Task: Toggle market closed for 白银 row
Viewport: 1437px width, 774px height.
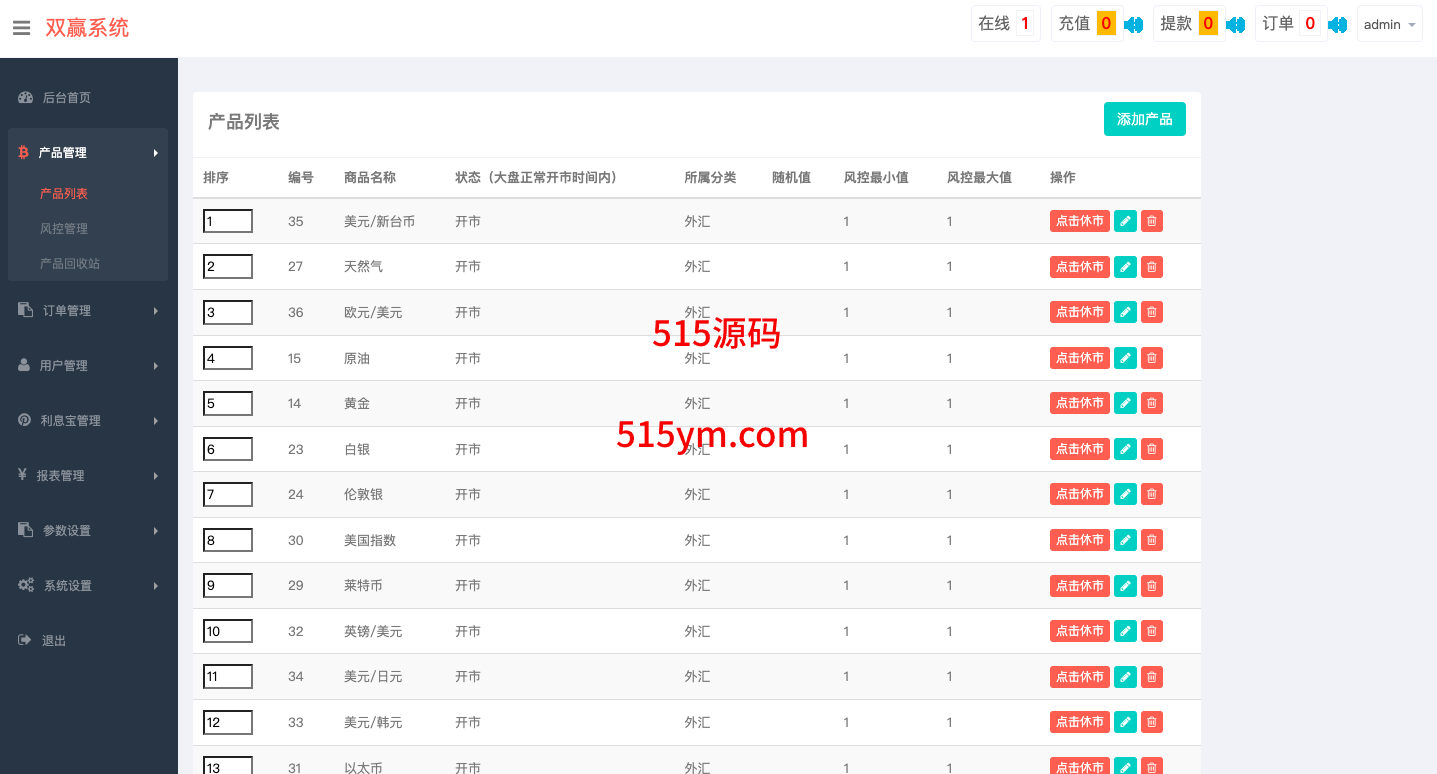Action: 1079,449
